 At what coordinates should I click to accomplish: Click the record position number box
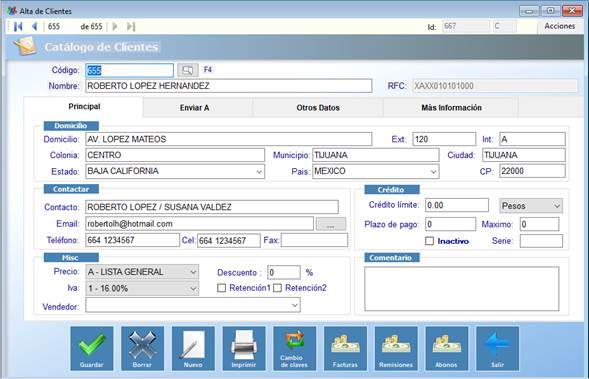pyautogui.click(x=62, y=26)
